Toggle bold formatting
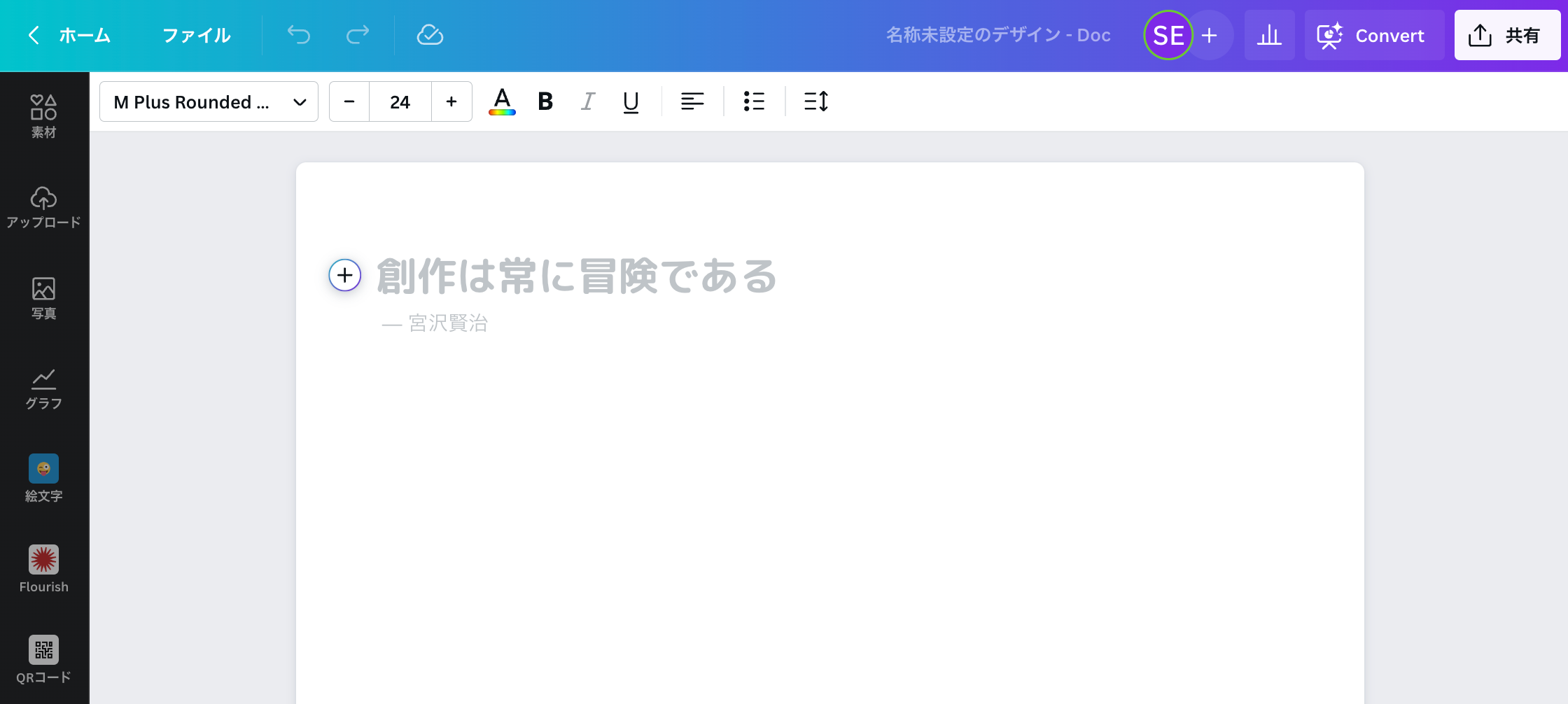This screenshot has height=704, width=1568. click(x=545, y=101)
